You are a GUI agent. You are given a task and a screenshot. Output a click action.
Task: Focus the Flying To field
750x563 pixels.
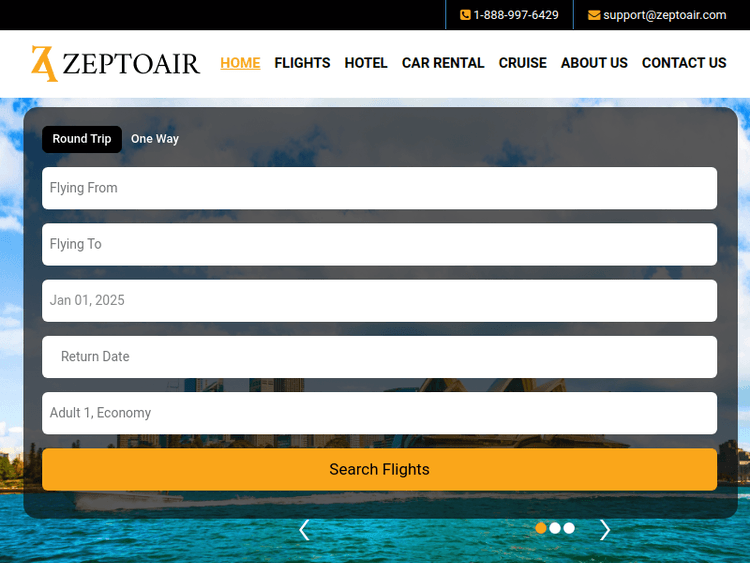click(x=379, y=244)
